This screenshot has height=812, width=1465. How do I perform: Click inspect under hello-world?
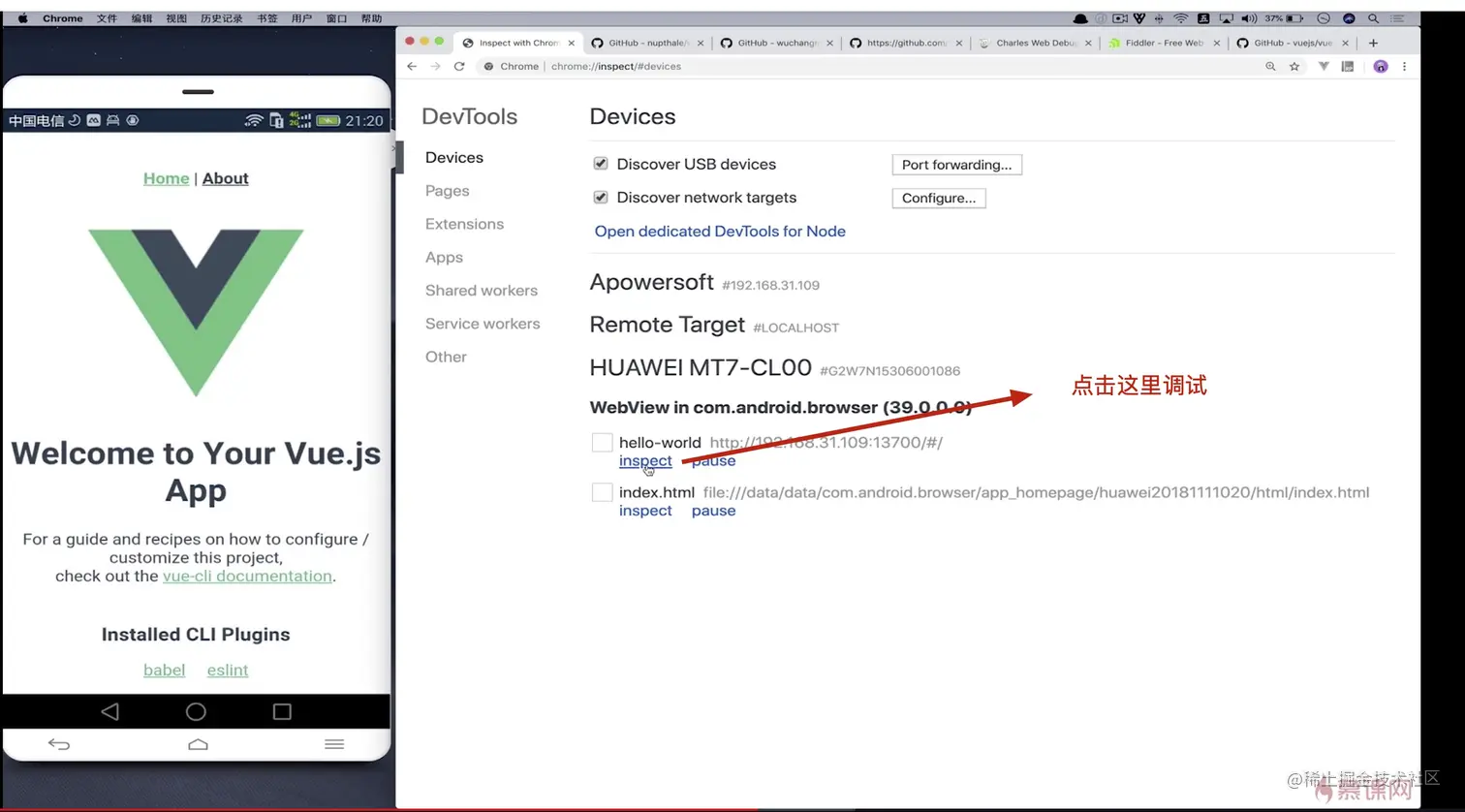pos(645,461)
